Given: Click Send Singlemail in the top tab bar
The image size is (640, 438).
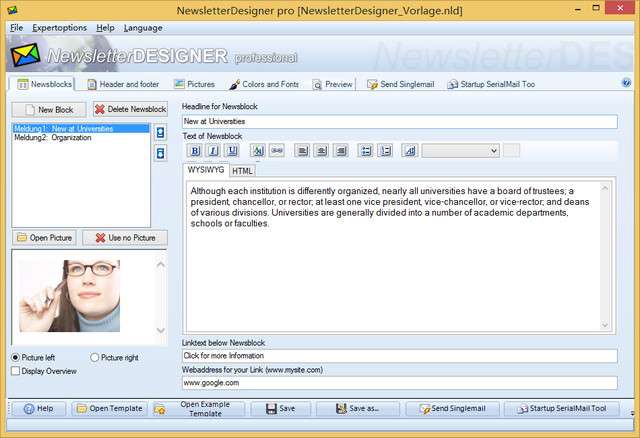Looking at the screenshot, I should pos(400,84).
